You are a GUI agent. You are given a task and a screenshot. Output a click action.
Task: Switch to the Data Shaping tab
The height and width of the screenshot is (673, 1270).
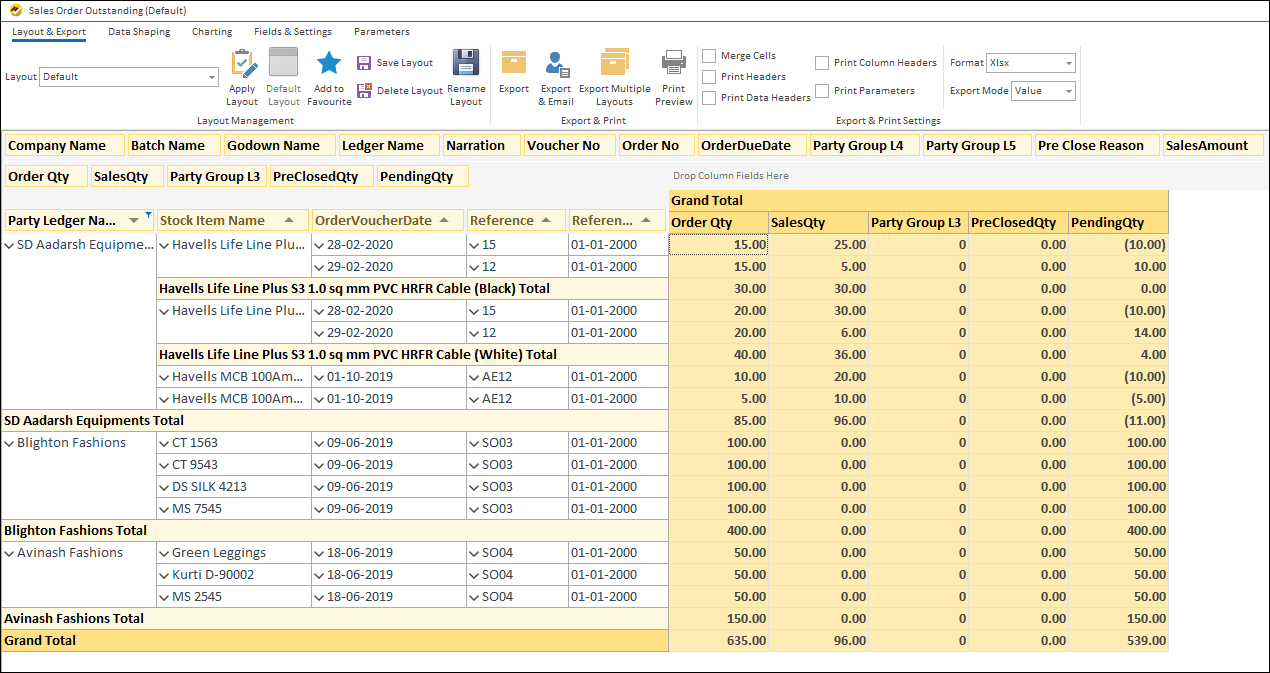[x=139, y=31]
